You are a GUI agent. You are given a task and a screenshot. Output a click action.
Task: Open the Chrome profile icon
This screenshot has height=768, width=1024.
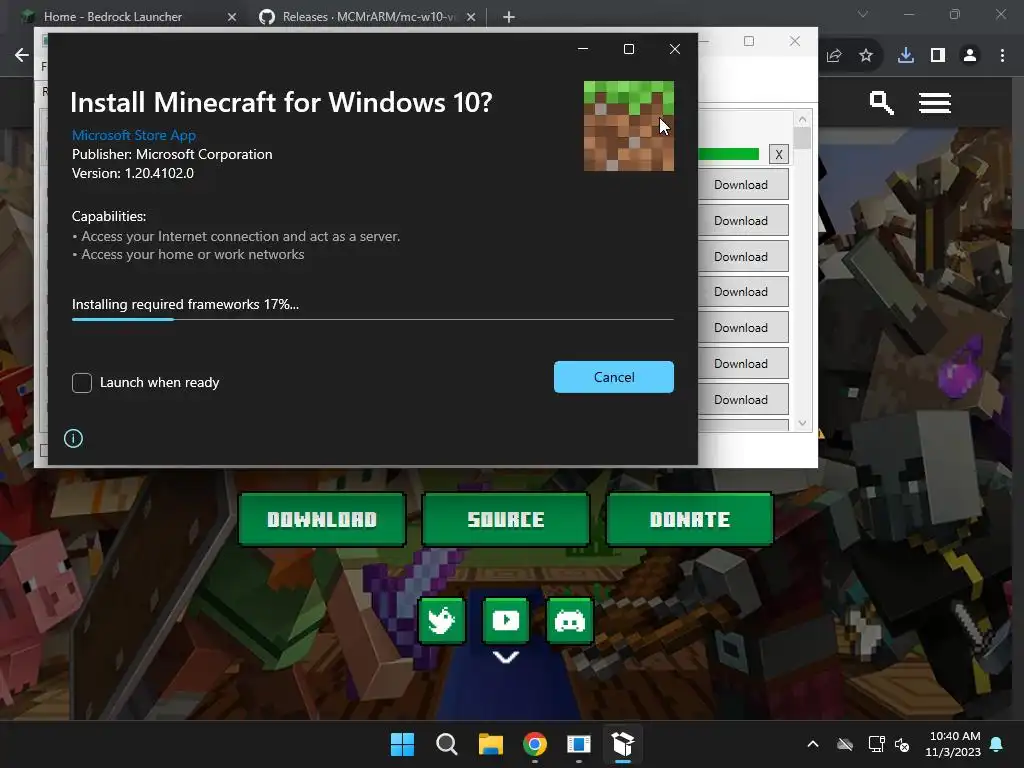click(970, 56)
